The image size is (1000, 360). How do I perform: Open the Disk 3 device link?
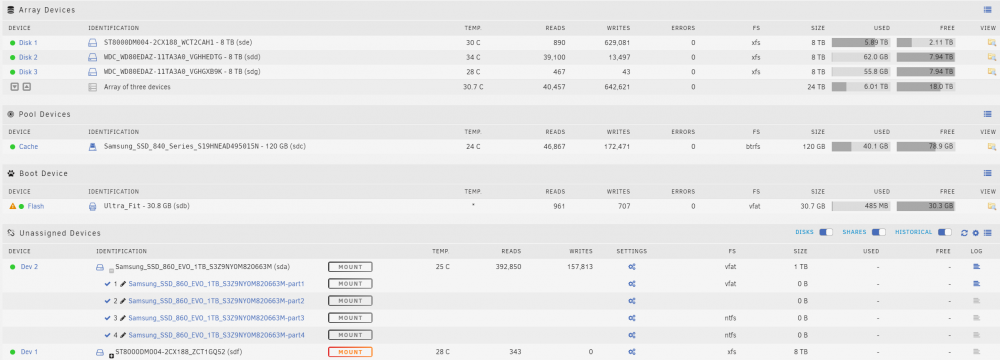tap(28, 71)
